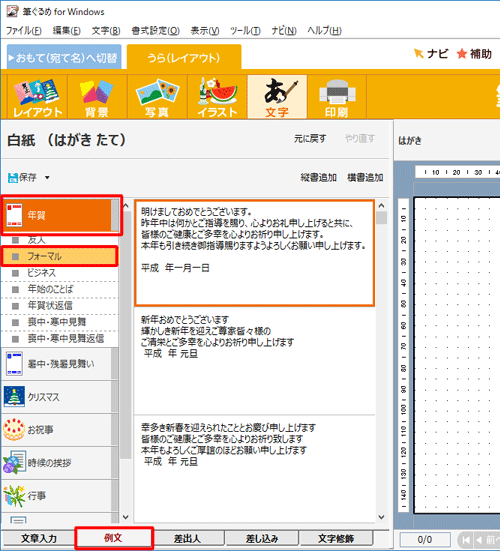Open the 編集(E) menu

click(x=66, y=31)
